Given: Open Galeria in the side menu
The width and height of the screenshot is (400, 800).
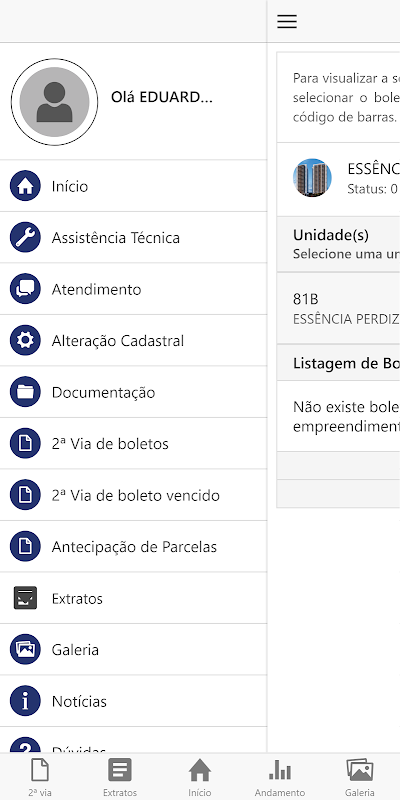Looking at the screenshot, I should 133,649.
